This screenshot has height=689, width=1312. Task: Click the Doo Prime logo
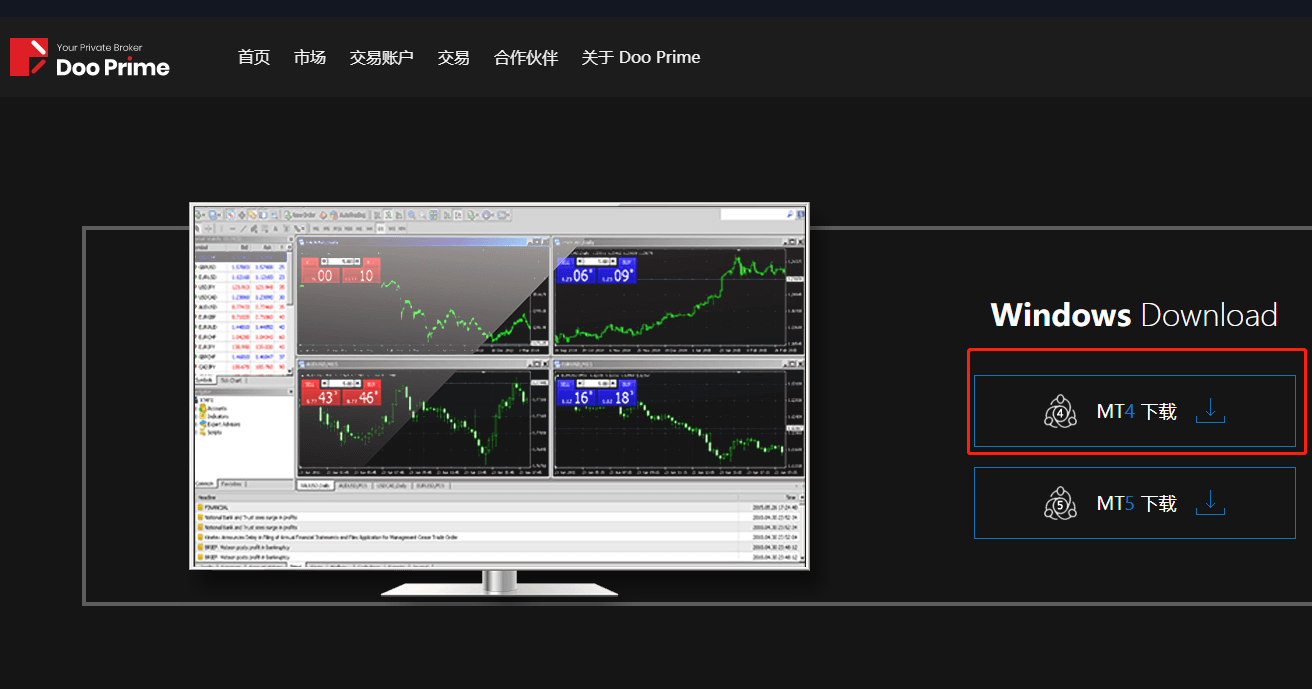point(90,58)
